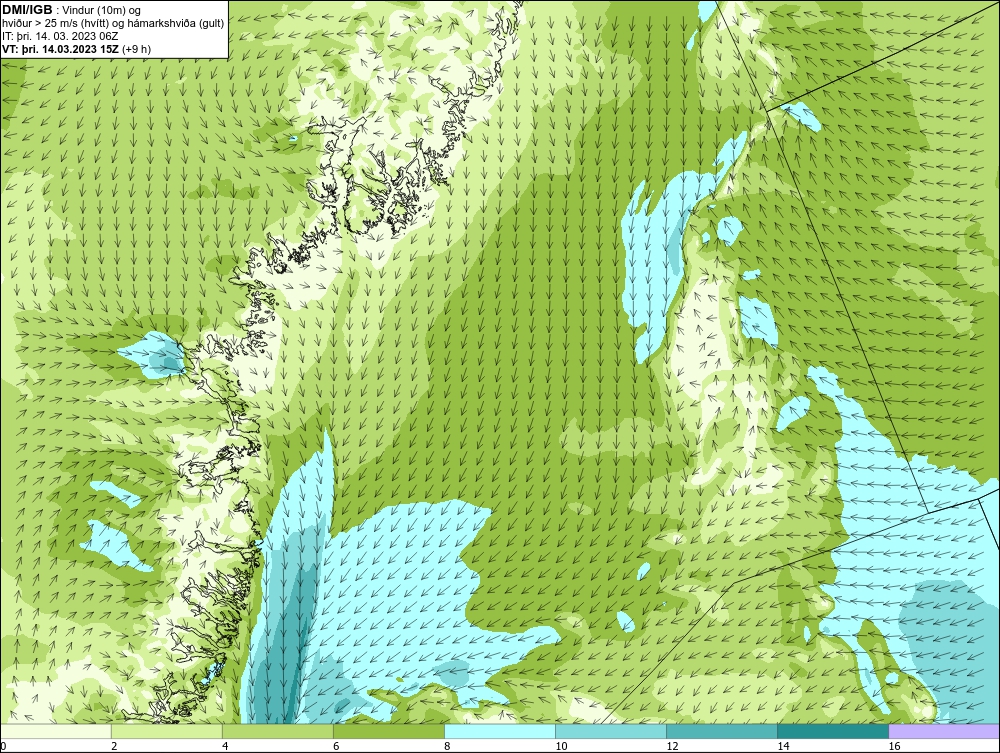Click the "IT: þri. 14. 03. 2023 06Z" line

(60, 36)
